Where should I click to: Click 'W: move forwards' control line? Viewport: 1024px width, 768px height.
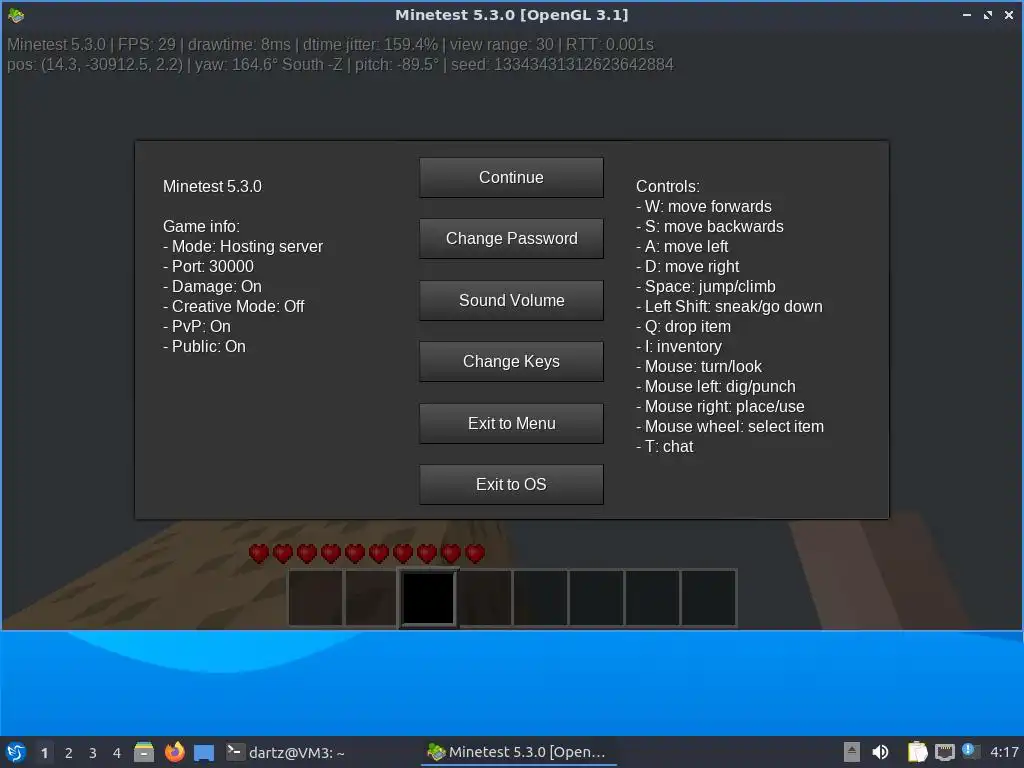pyautogui.click(x=704, y=206)
